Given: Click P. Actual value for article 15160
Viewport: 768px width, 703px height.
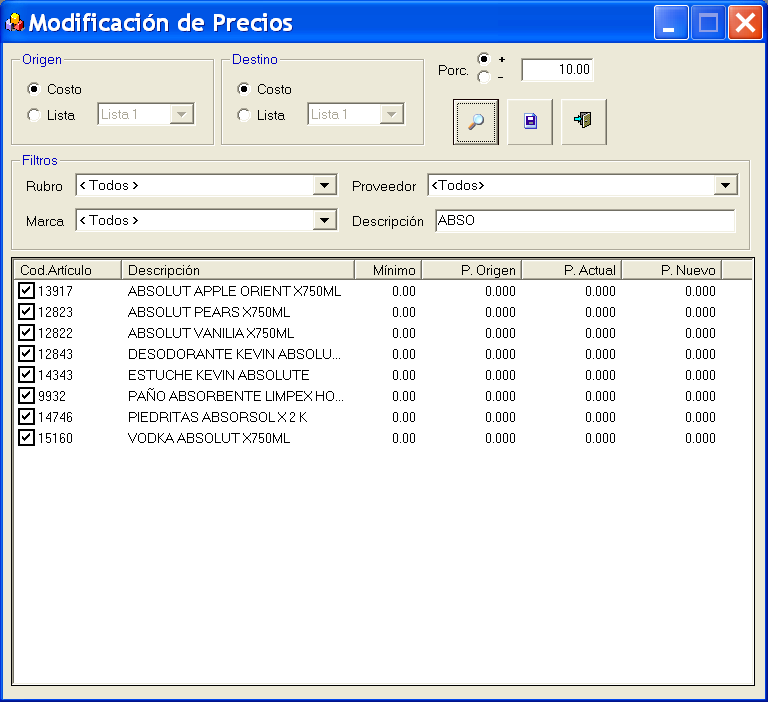Looking at the screenshot, I should point(600,438).
